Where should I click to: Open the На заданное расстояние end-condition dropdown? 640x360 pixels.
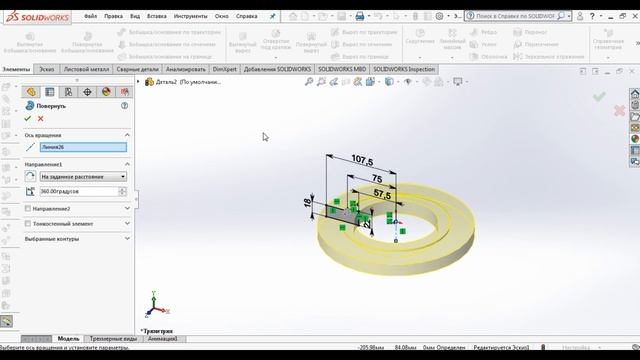(83, 177)
